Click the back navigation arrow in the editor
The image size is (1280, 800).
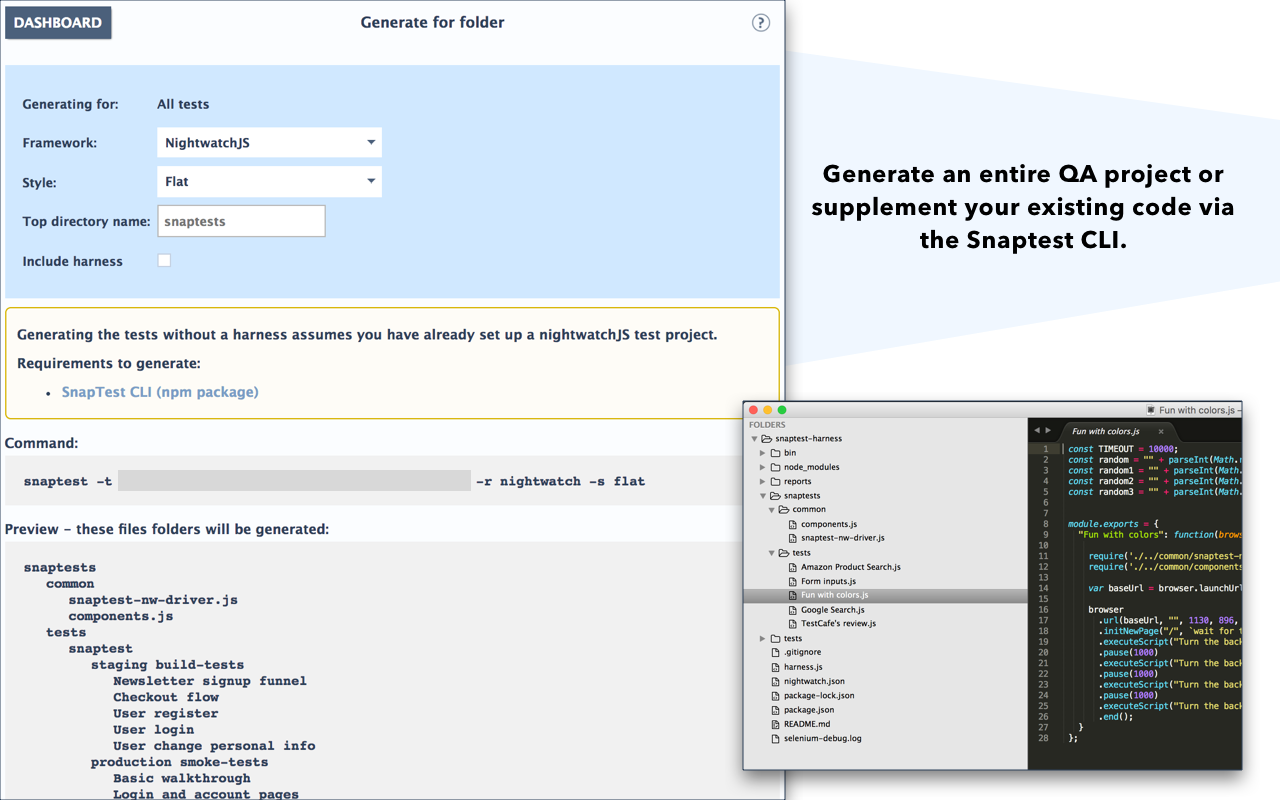click(x=1037, y=430)
